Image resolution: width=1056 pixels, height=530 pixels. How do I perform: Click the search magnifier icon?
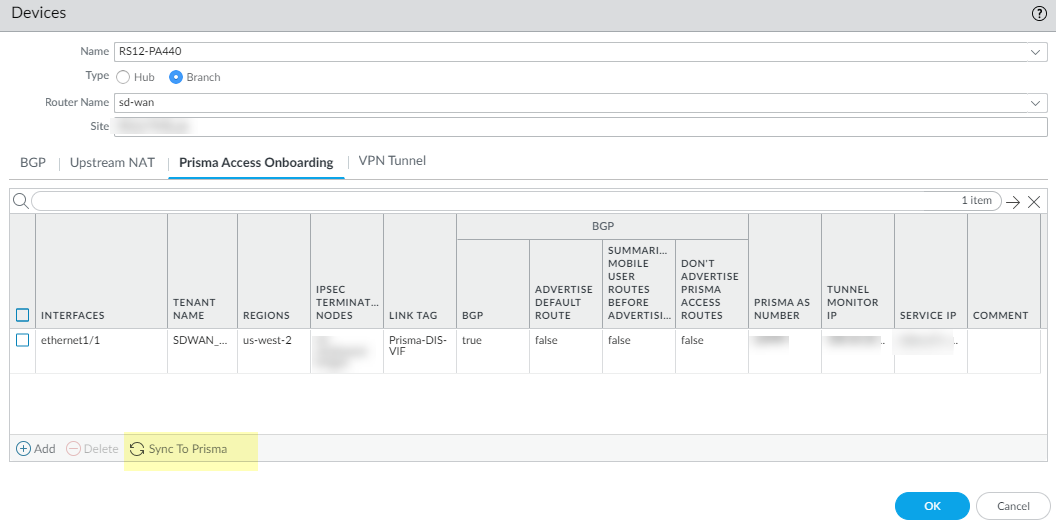20,201
